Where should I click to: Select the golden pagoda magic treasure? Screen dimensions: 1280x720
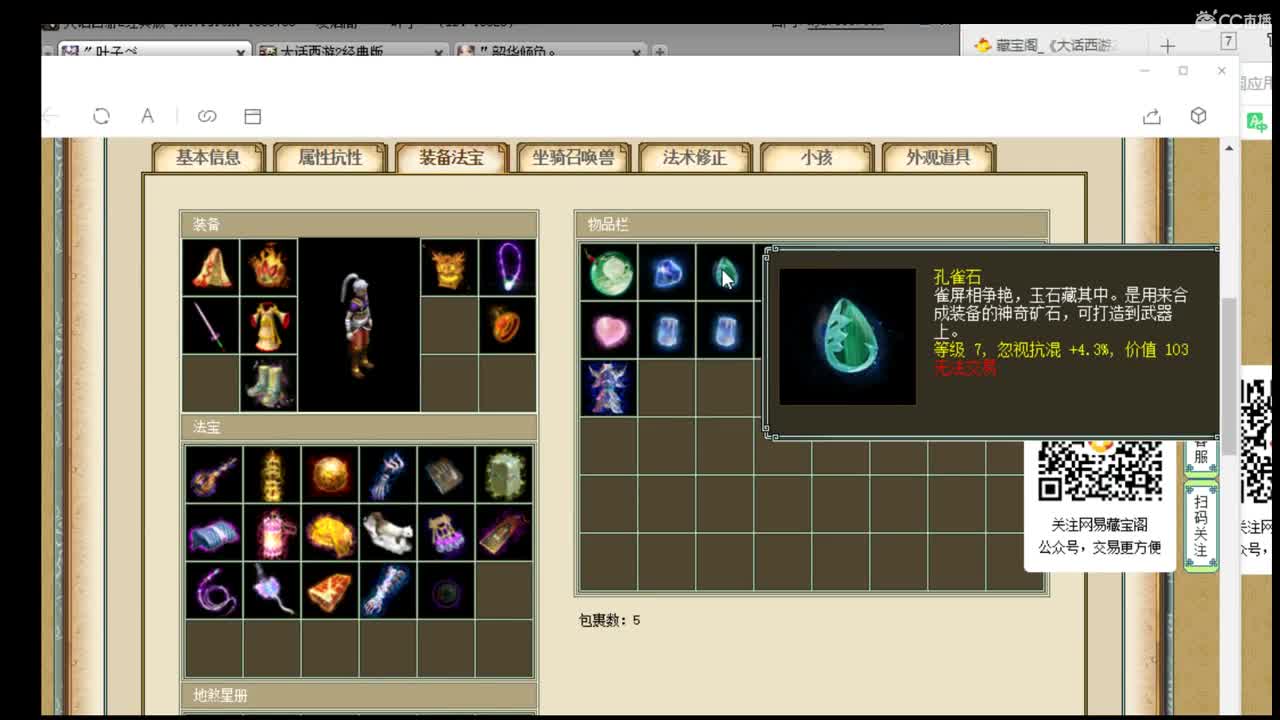[272, 475]
